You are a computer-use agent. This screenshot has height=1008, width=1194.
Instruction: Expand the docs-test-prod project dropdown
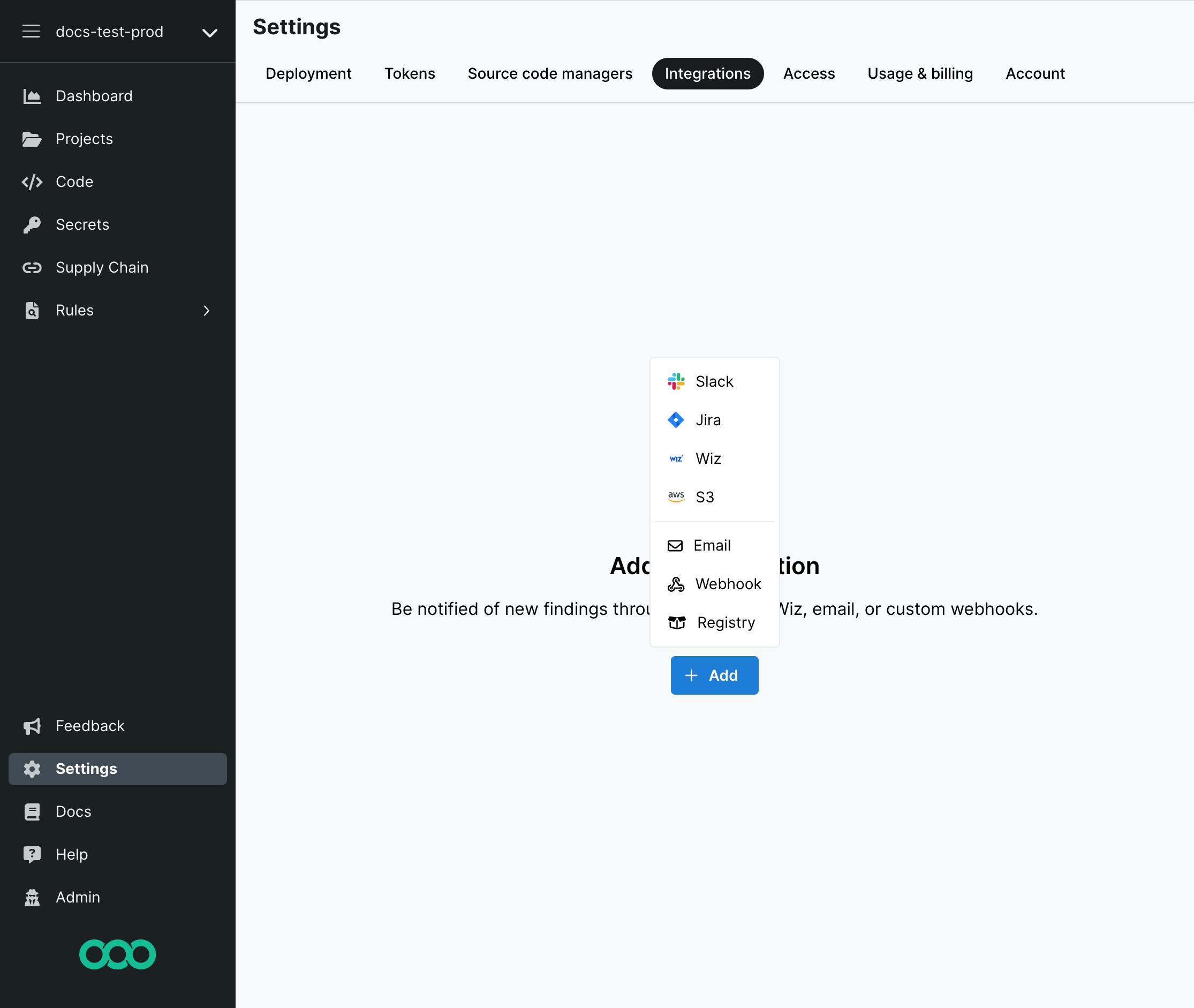click(209, 33)
